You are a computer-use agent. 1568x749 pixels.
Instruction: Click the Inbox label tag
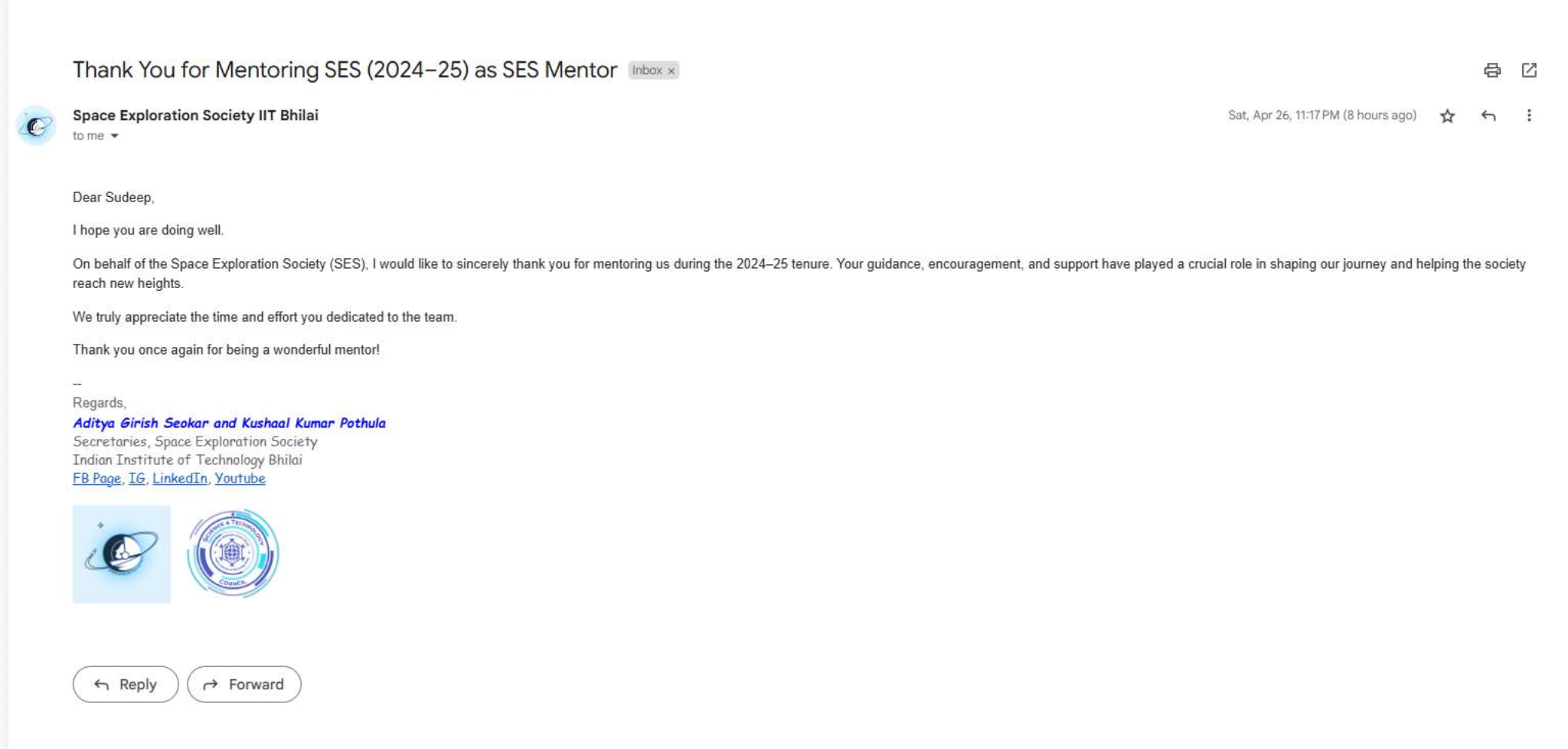(647, 70)
